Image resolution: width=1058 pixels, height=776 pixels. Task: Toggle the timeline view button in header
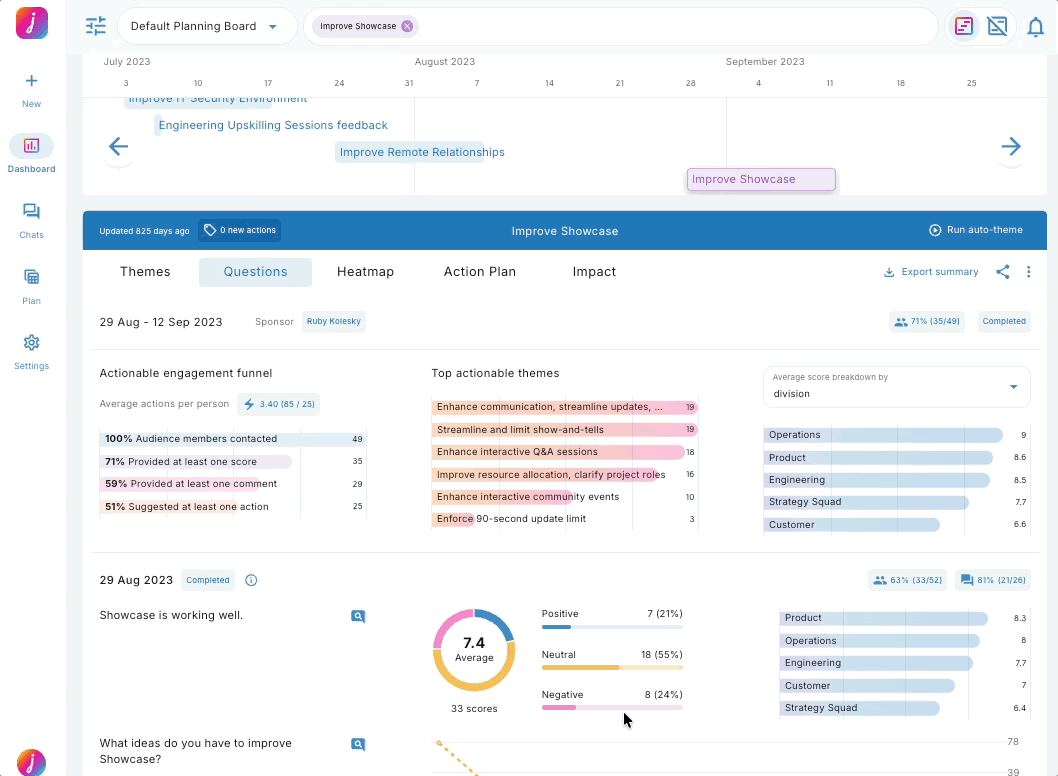tap(964, 27)
